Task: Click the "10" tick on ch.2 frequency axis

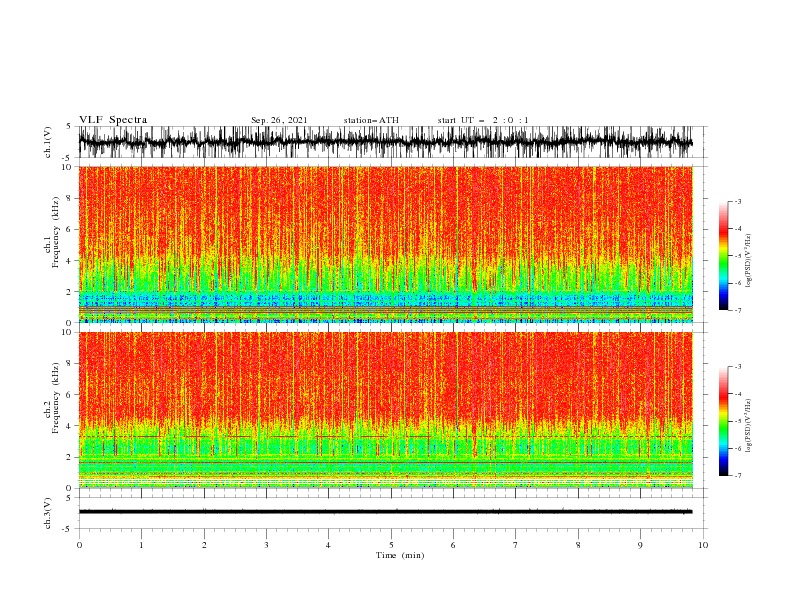Action: point(68,332)
